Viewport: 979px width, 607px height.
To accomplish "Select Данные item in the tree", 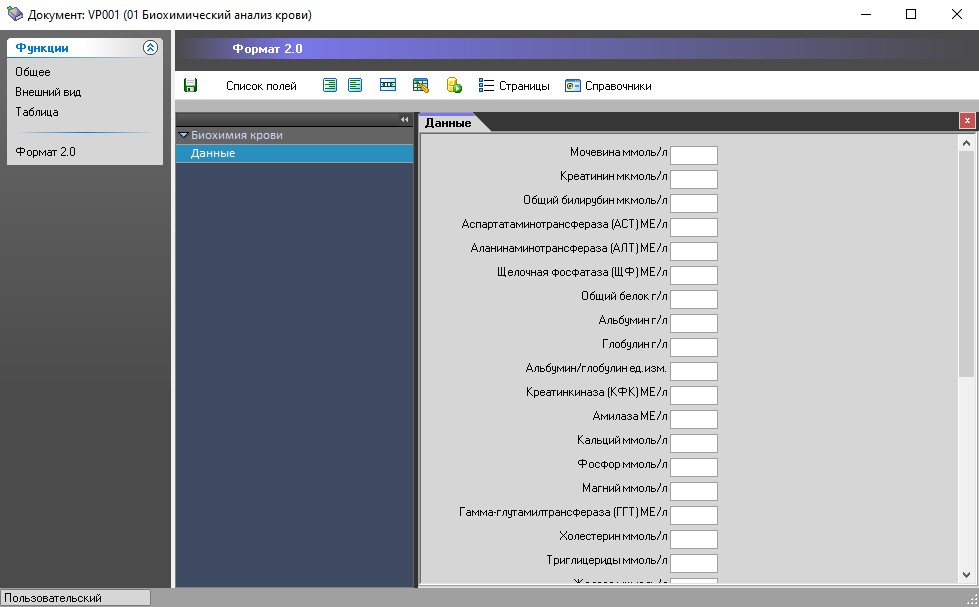I will (x=213, y=154).
